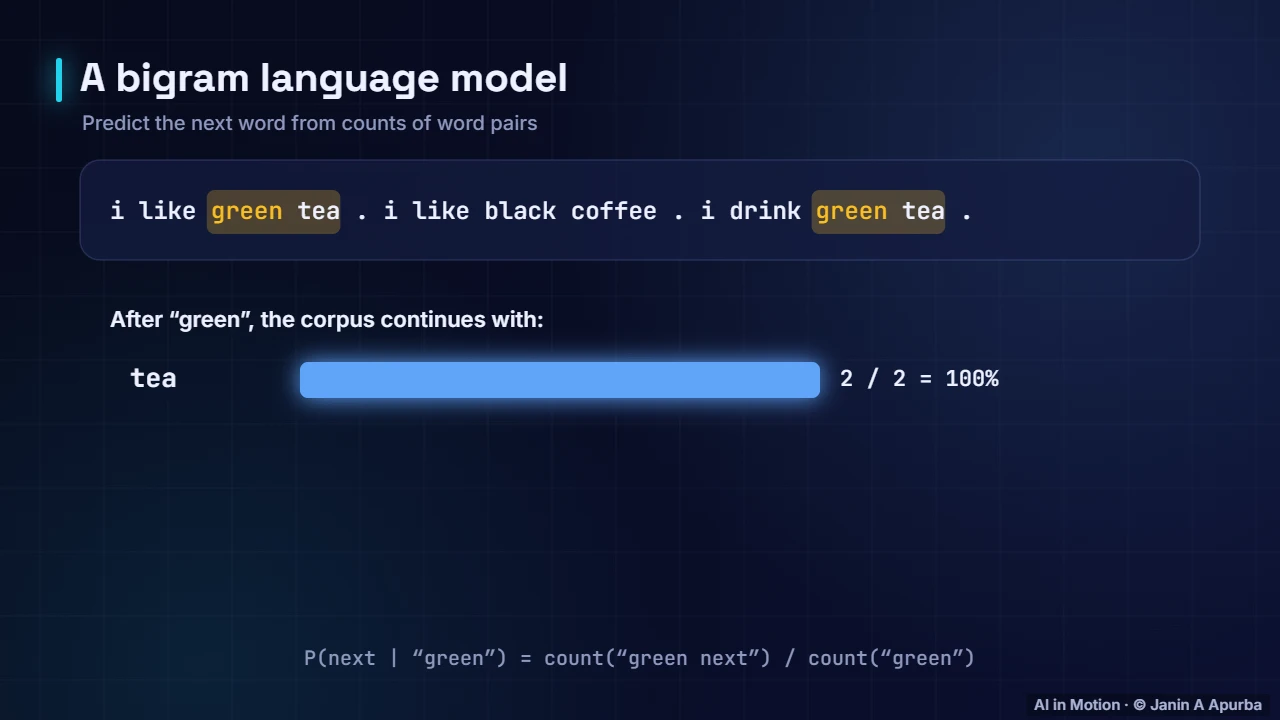The height and width of the screenshot is (720, 1280).
Task: Click the subtitle about counts of word pairs
Action: pyautogui.click(x=310, y=123)
